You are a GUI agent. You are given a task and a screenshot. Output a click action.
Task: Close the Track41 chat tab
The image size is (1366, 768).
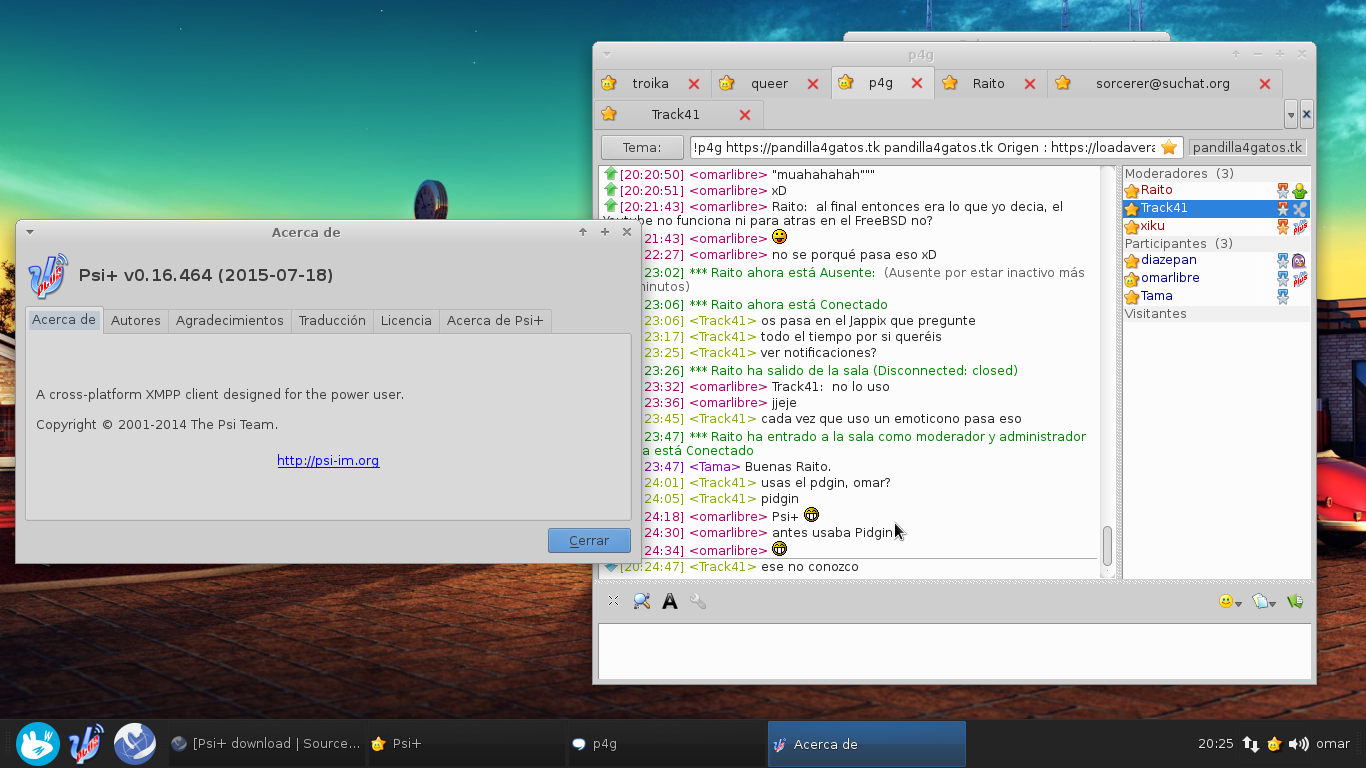tap(744, 115)
